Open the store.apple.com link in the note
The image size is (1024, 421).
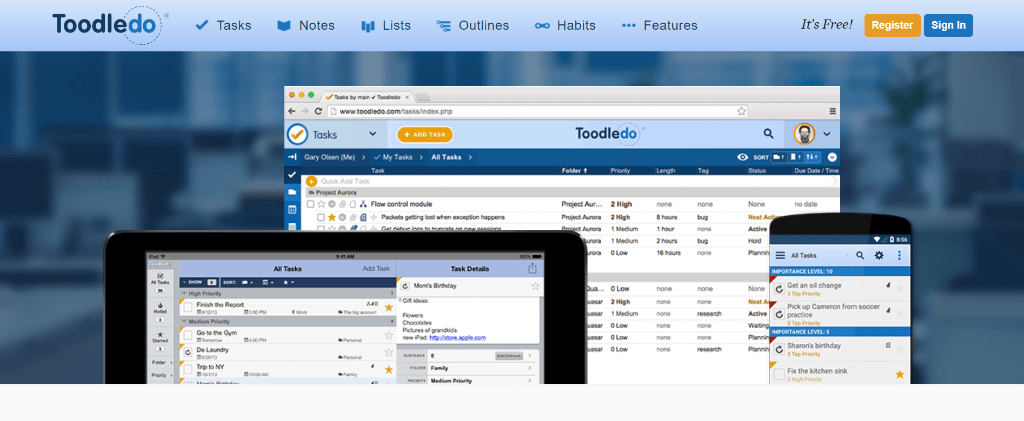pos(457,337)
